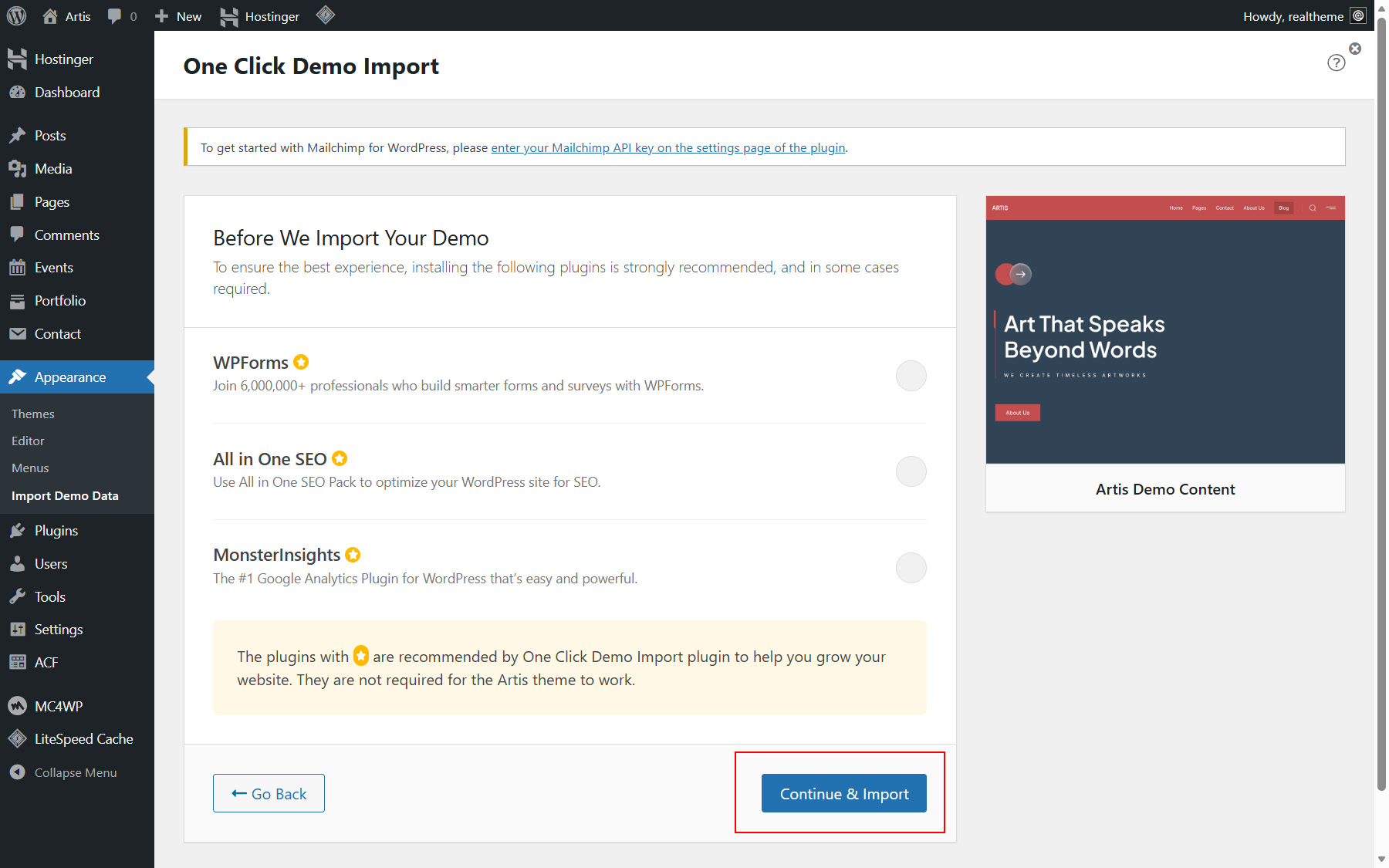The width and height of the screenshot is (1389, 868).
Task: Open the LiteSpeed diamond icon in admin bar
Action: coord(325,15)
